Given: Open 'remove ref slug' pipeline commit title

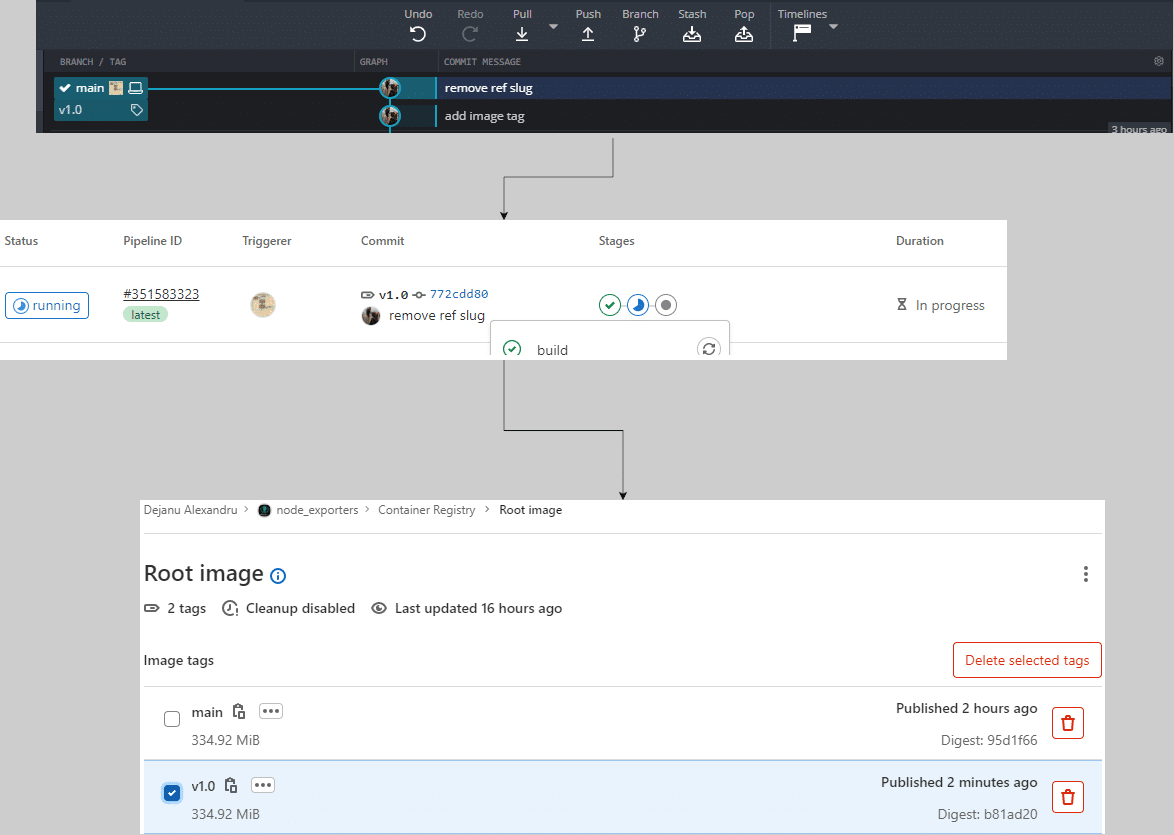Looking at the screenshot, I should 437,315.
